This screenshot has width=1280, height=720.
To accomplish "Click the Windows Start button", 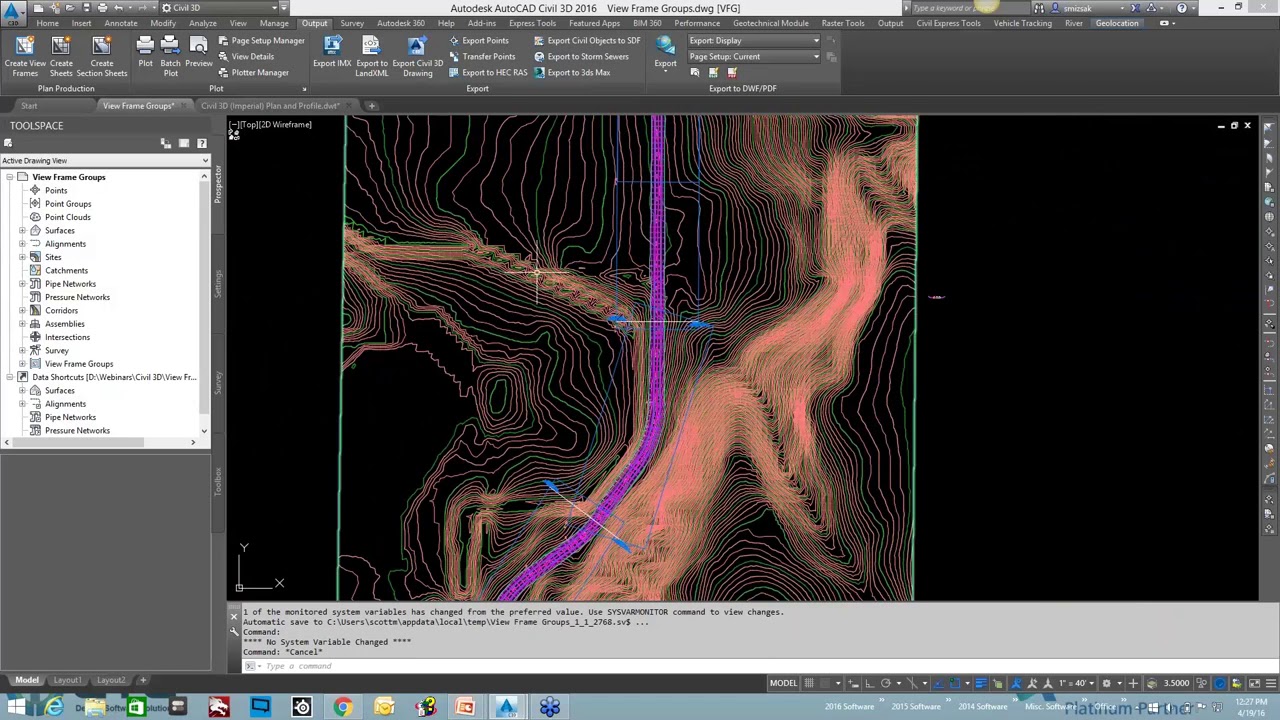I will pyautogui.click(x=16, y=708).
